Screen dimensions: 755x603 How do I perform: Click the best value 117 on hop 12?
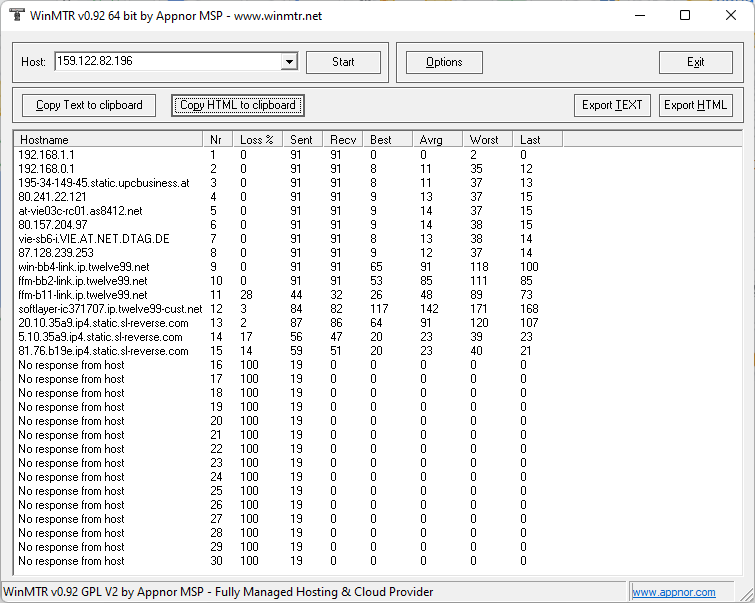[x=379, y=309]
